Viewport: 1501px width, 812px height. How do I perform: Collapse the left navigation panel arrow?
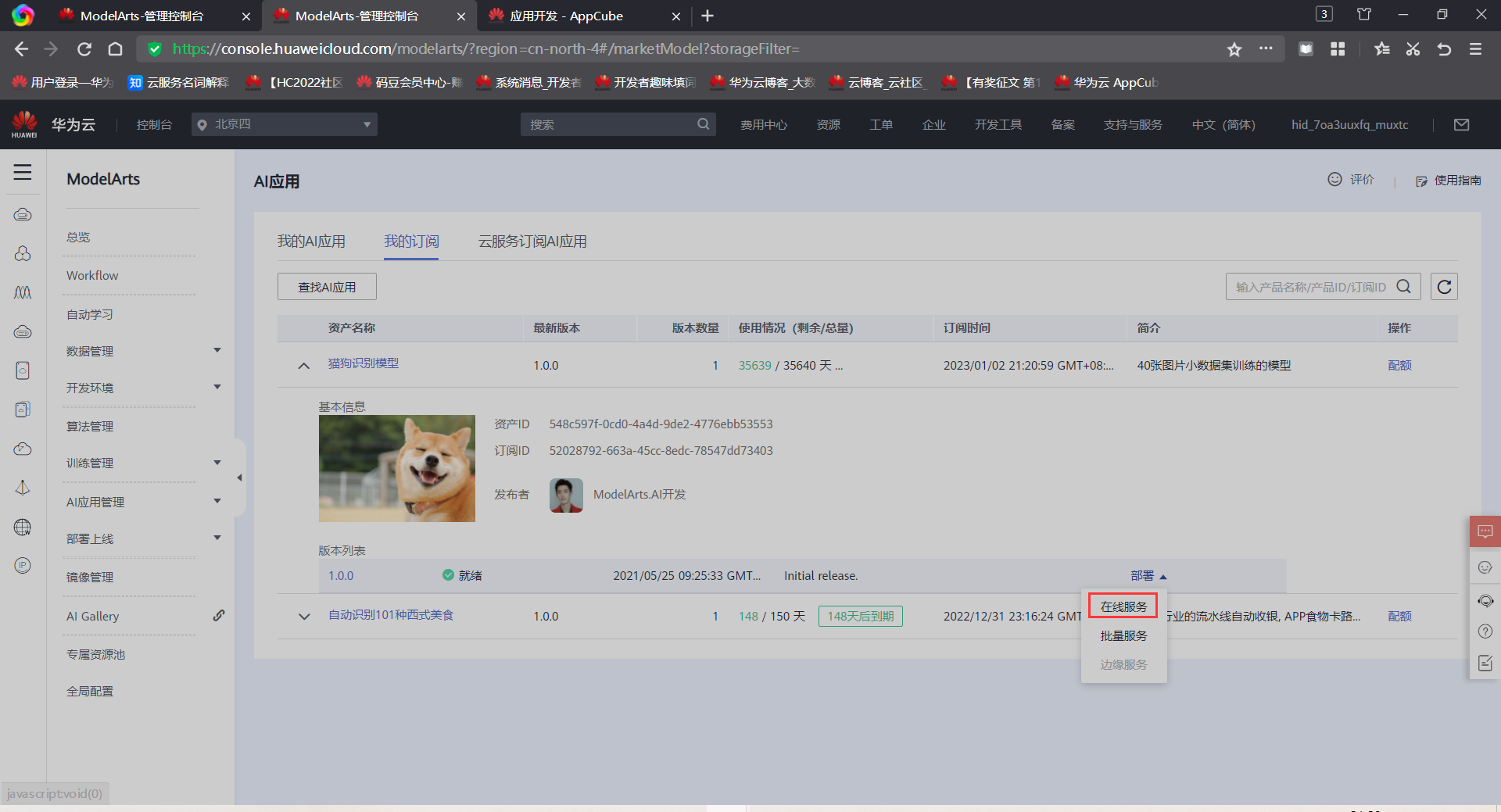coord(239,478)
